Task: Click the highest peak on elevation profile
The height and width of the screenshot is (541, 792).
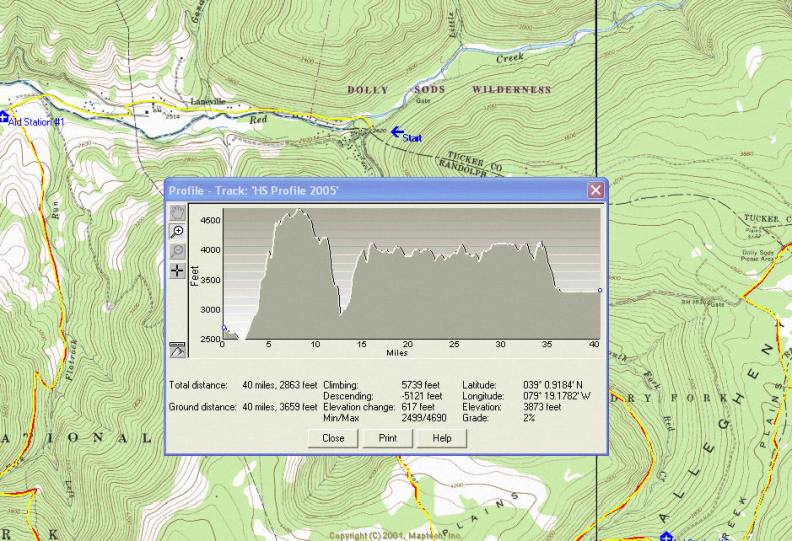Action: 296,211
